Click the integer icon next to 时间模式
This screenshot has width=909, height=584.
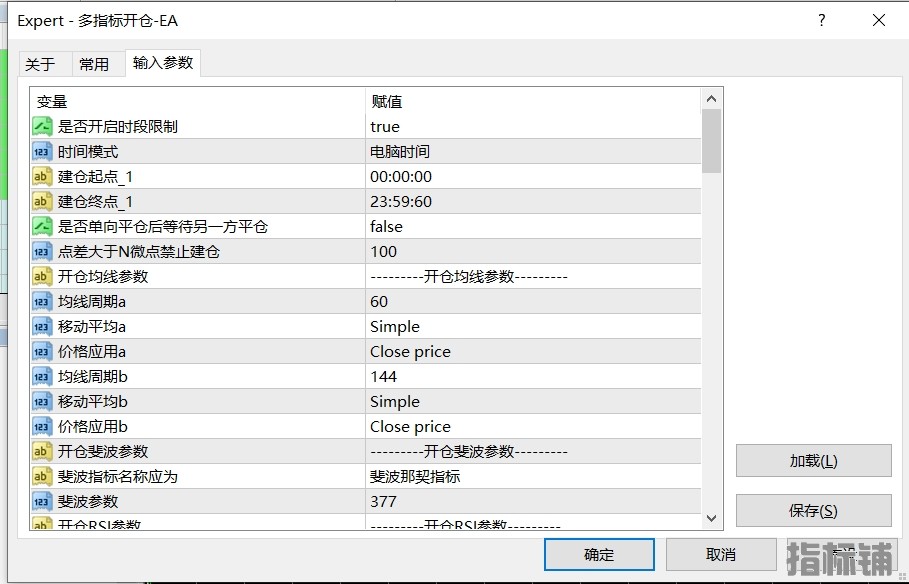tap(42, 152)
